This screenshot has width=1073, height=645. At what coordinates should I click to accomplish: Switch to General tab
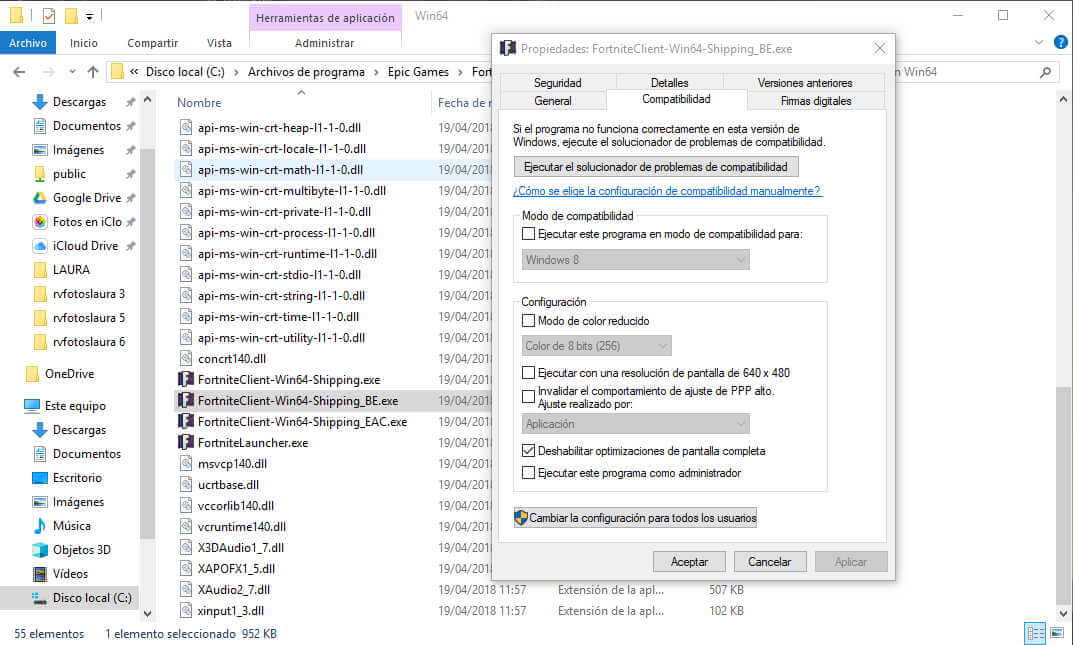click(553, 101)
